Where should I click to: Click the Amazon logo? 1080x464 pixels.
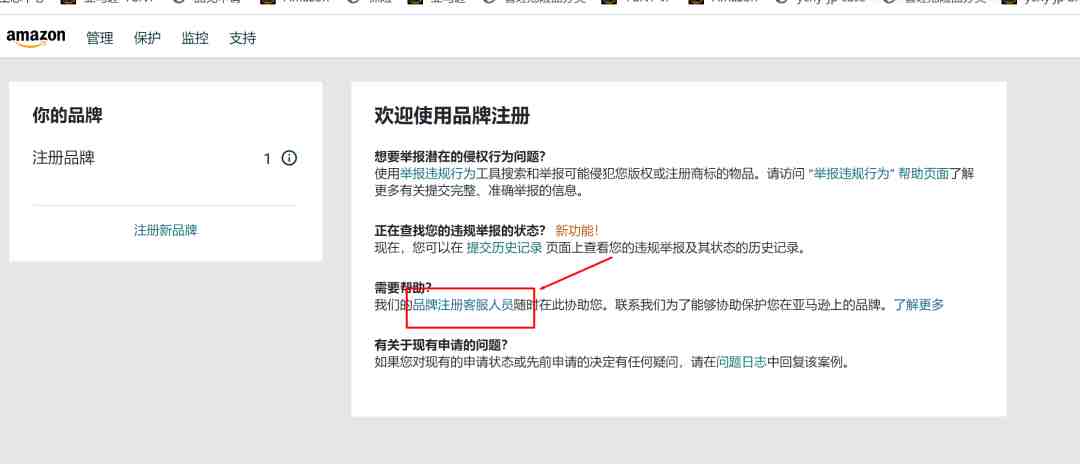[x=36, y=38]
